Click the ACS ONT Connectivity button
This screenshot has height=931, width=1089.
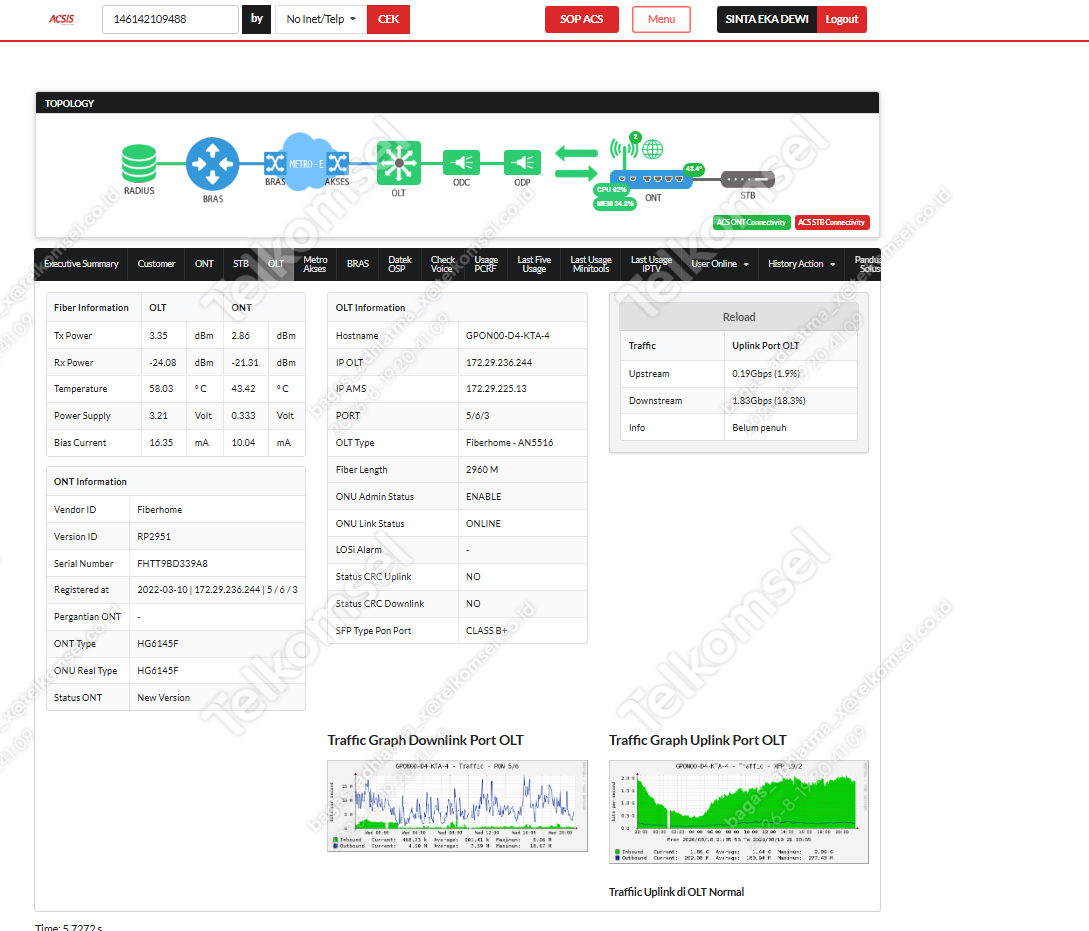751,222
